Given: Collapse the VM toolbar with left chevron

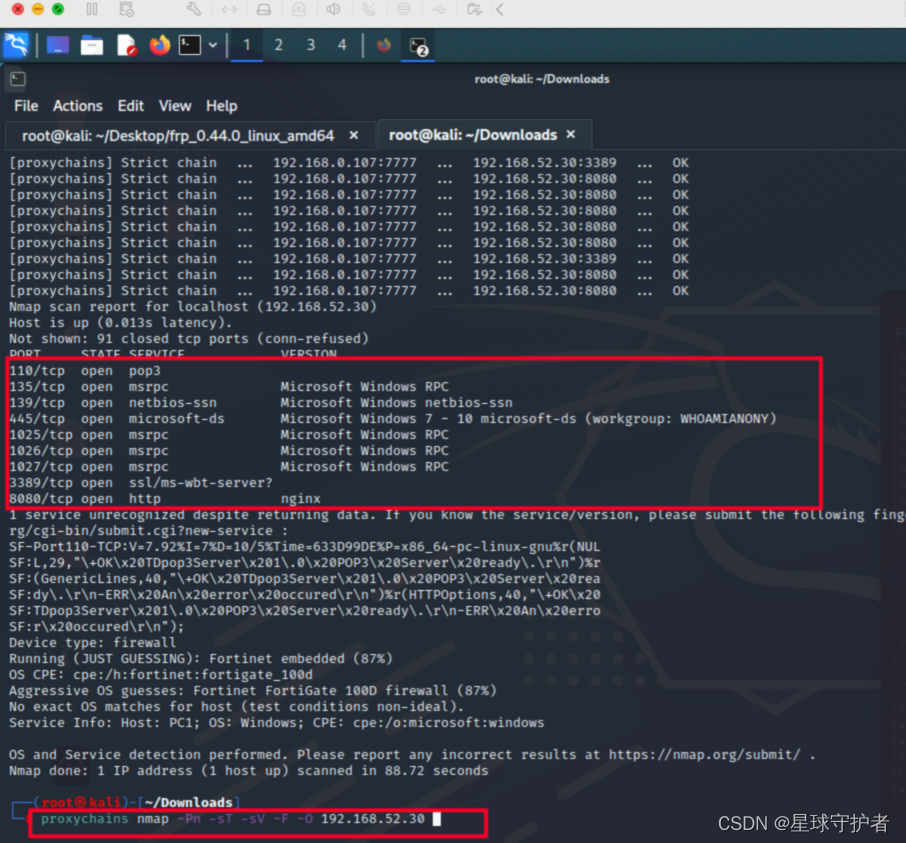Looking at the screenshot, I should [500, 9].
